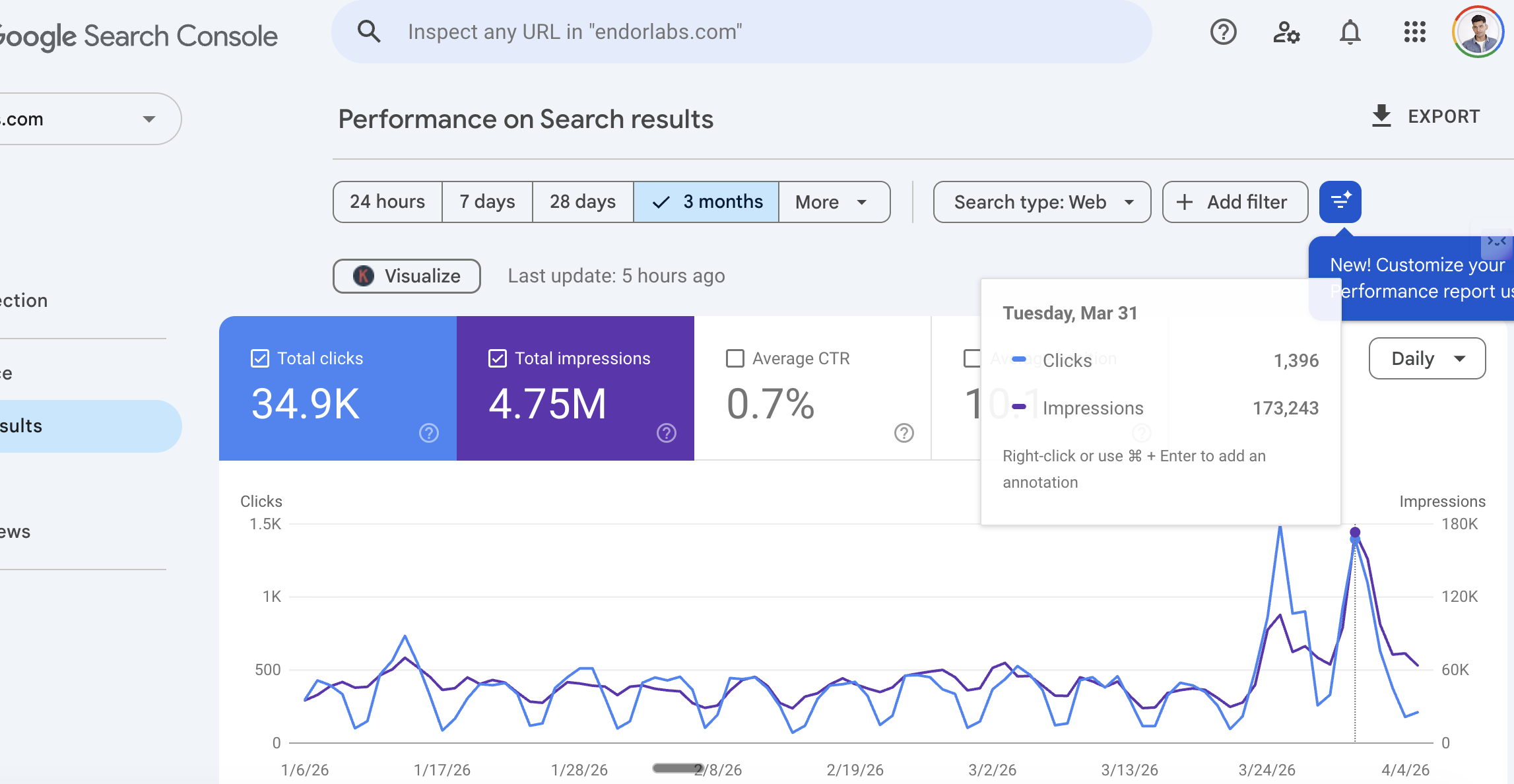Enable the Average CTR checkbox
This screenshot has width=1514, height=784.
pyautogui.click(x=735, y=358)
